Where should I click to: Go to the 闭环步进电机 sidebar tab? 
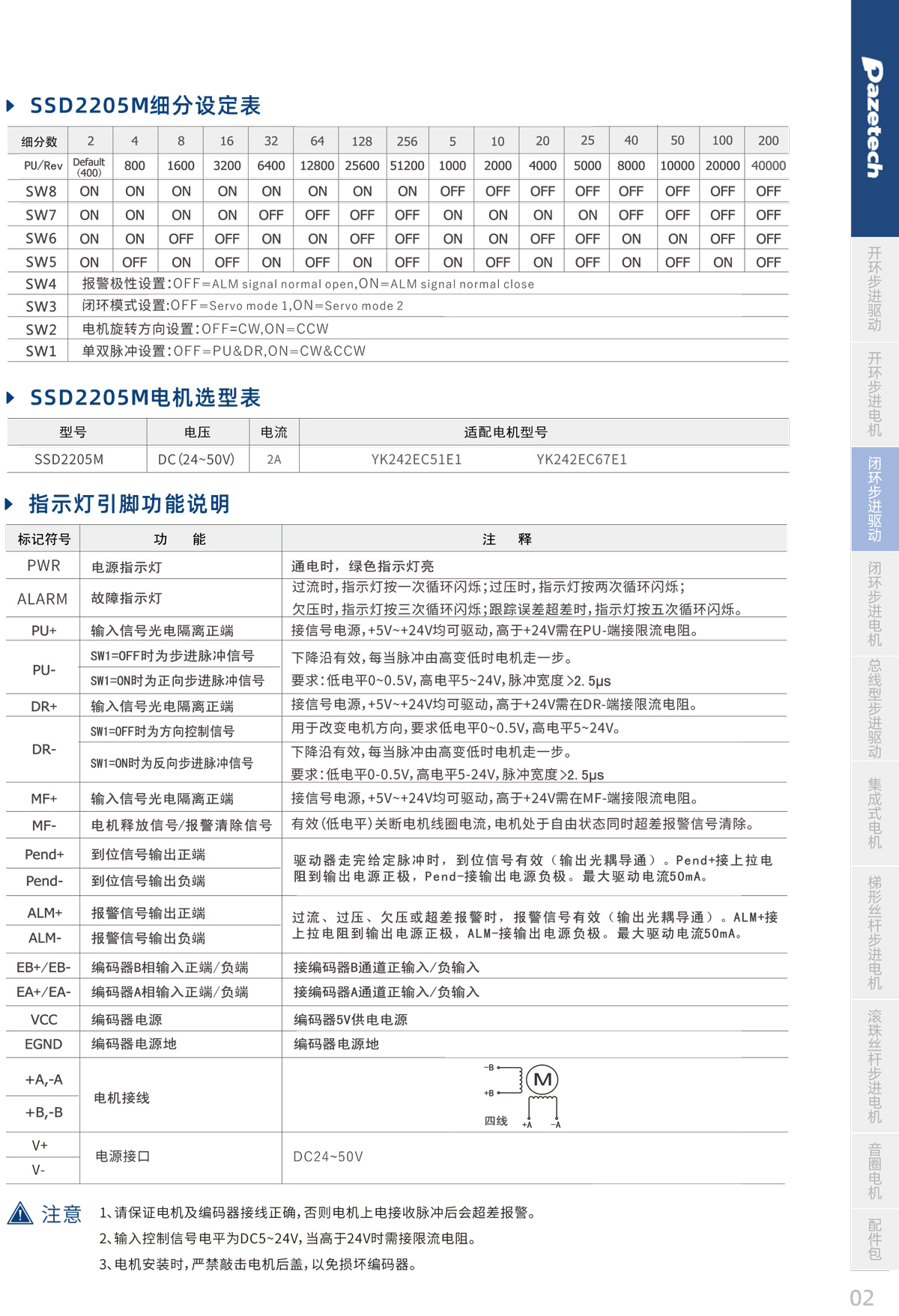pos(874,604)
